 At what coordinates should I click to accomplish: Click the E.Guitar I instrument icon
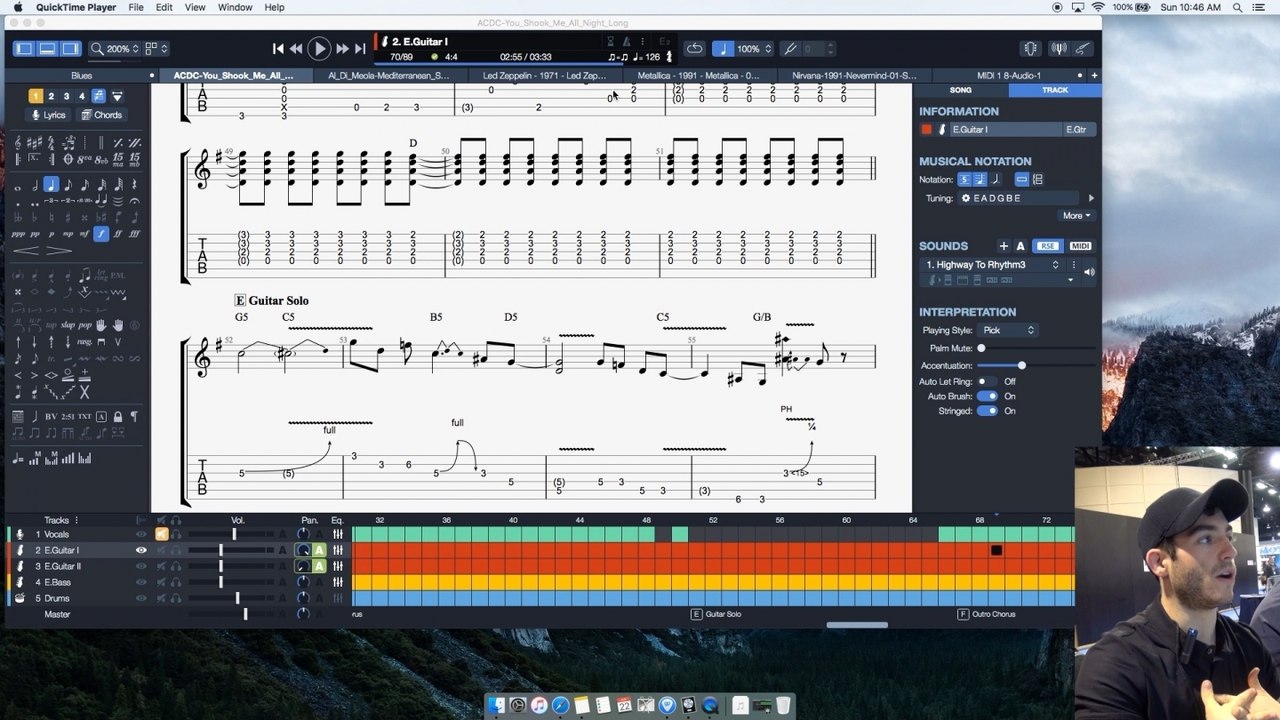point(20,550)
